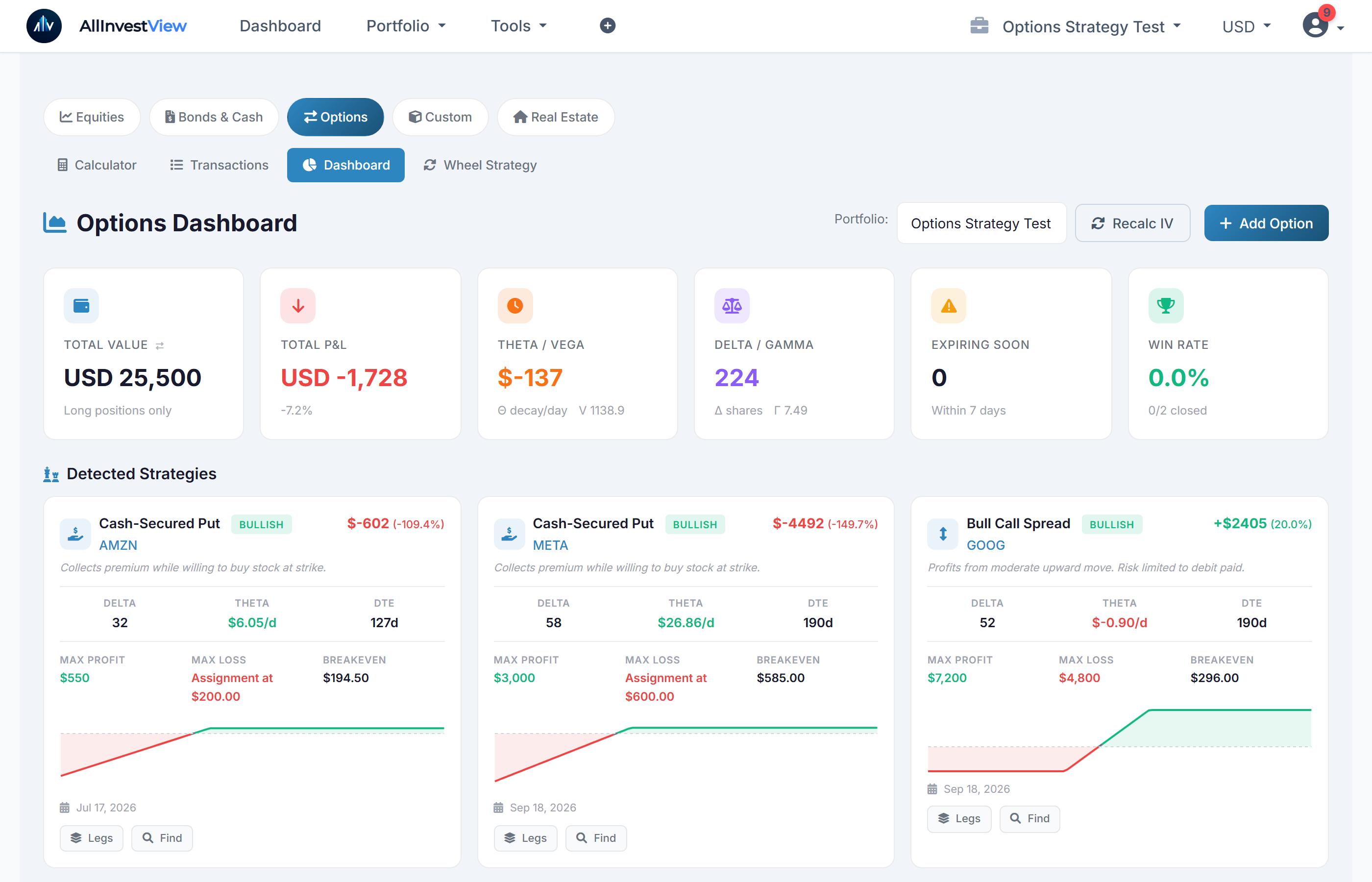Viewport: 1372px width, 882px height.
Task: Open the Wheel Strategy tab
Action: [x=480, y=165]
